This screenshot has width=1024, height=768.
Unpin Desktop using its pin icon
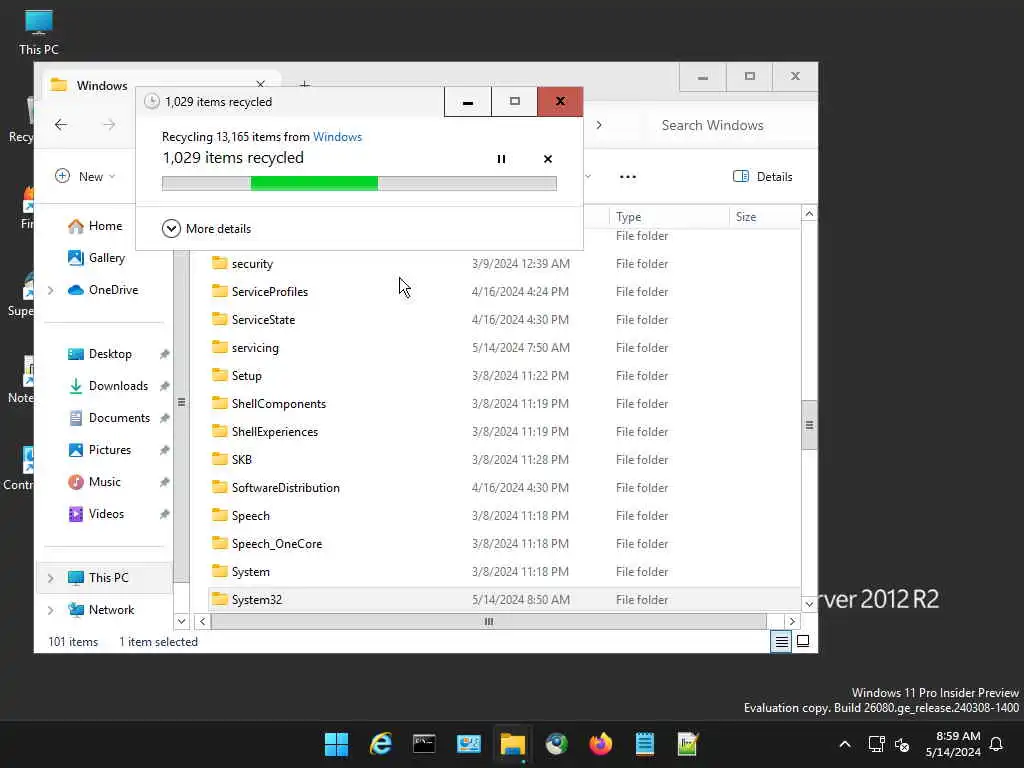pyautogui.click(x=165, y=354)
